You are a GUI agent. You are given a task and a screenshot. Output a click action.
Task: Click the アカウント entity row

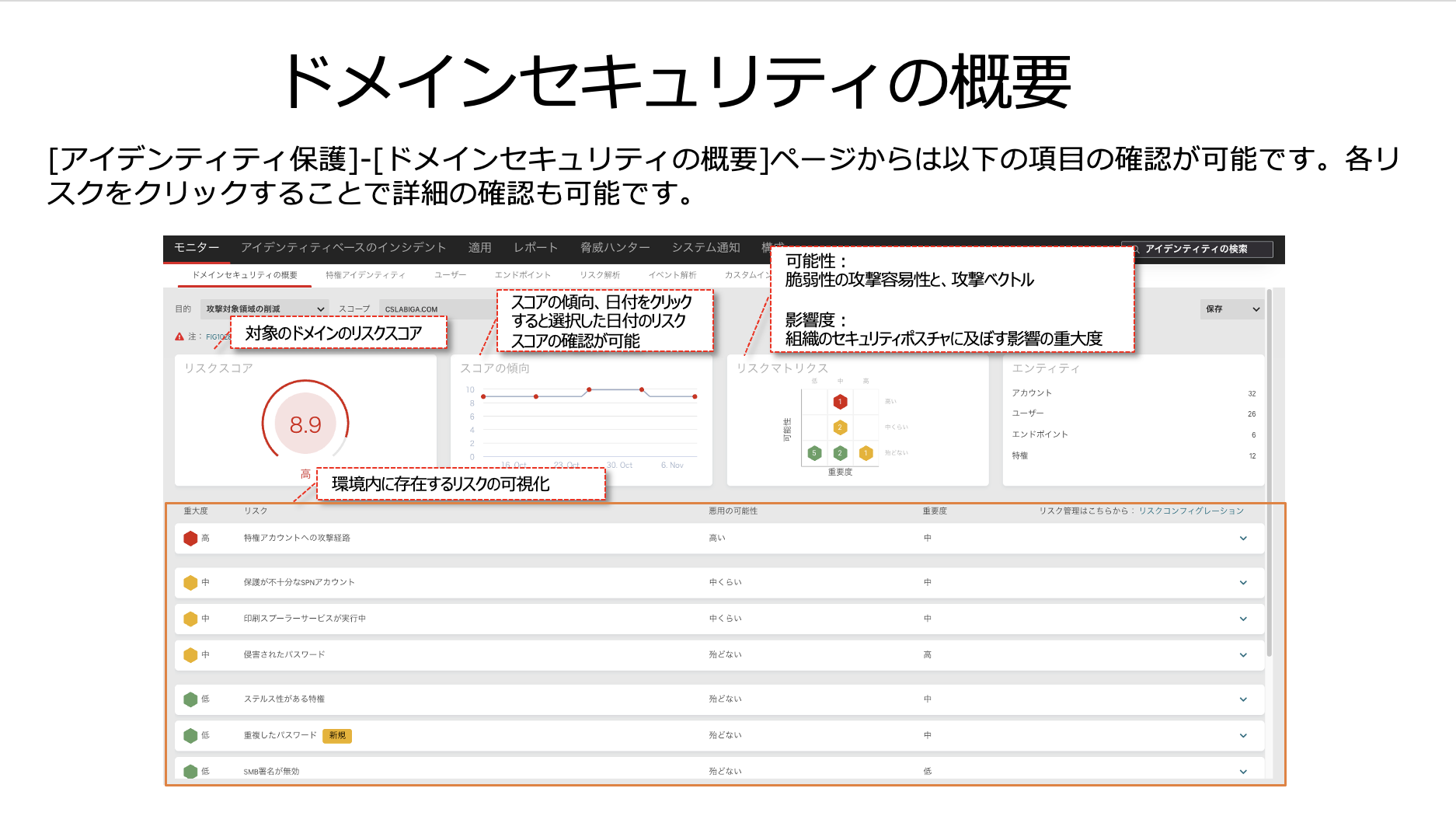pyautogui.click(x=1134, y=393)
